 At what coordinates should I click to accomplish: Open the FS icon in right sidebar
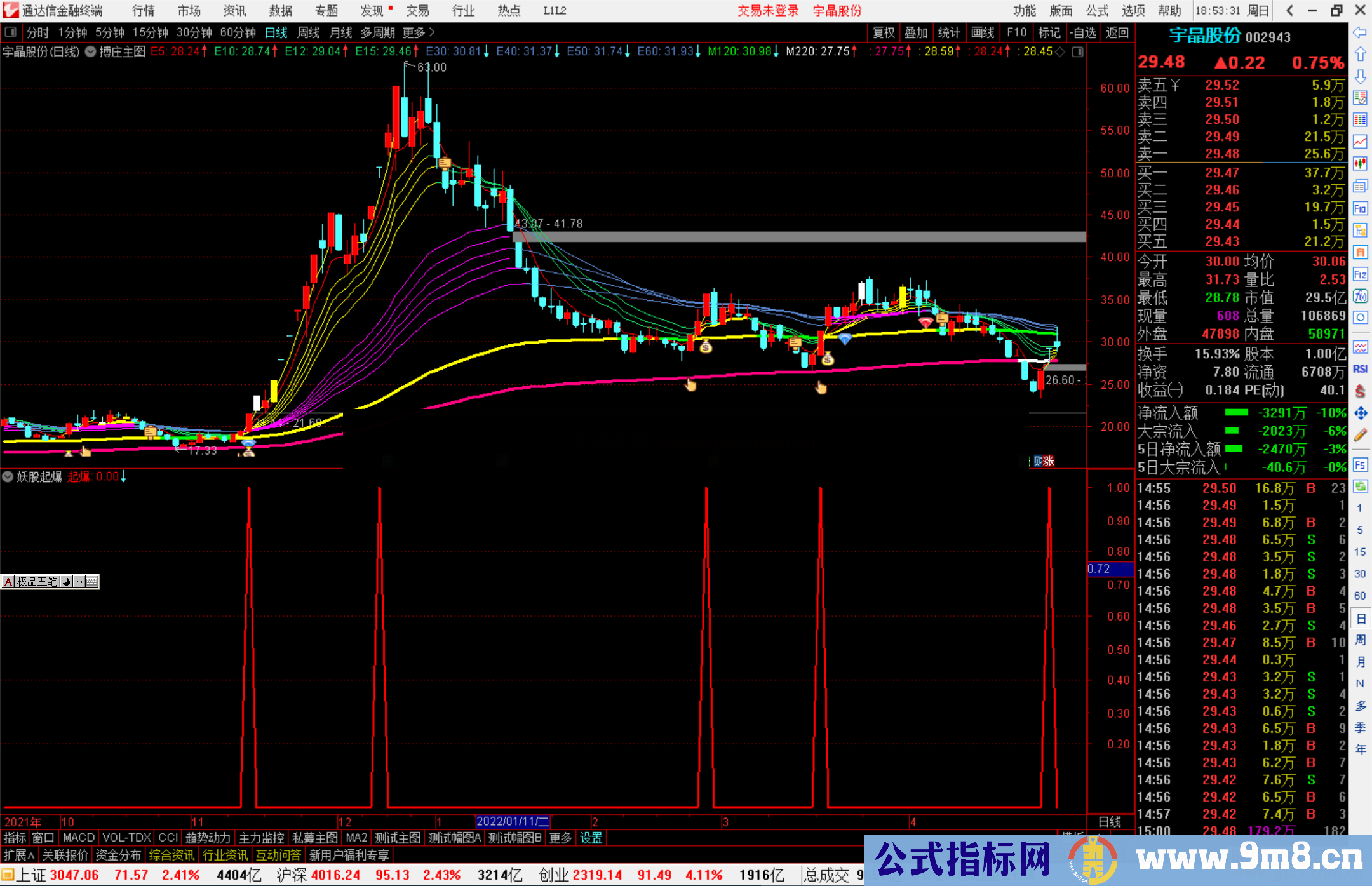click(x=1360, y=465)
